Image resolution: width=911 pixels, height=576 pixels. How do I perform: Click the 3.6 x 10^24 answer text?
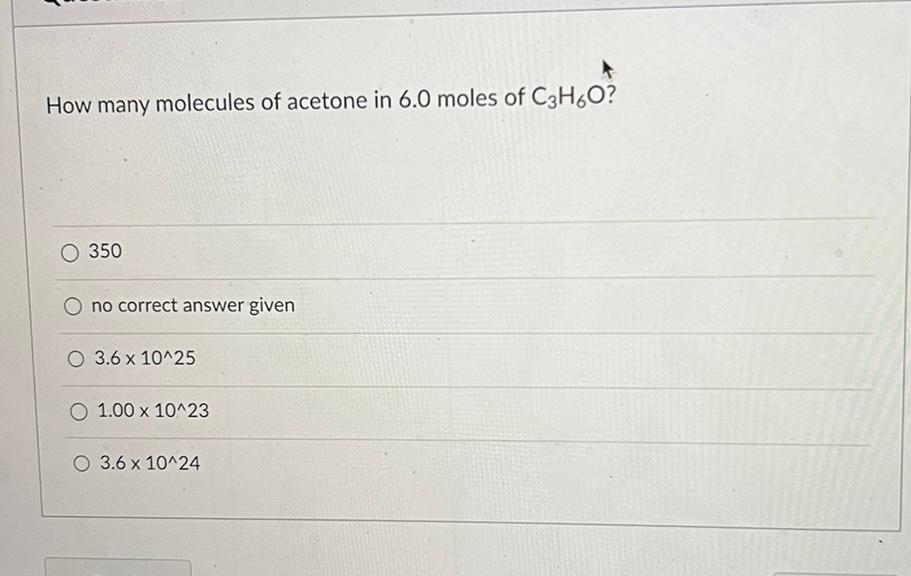coord(150,463)
